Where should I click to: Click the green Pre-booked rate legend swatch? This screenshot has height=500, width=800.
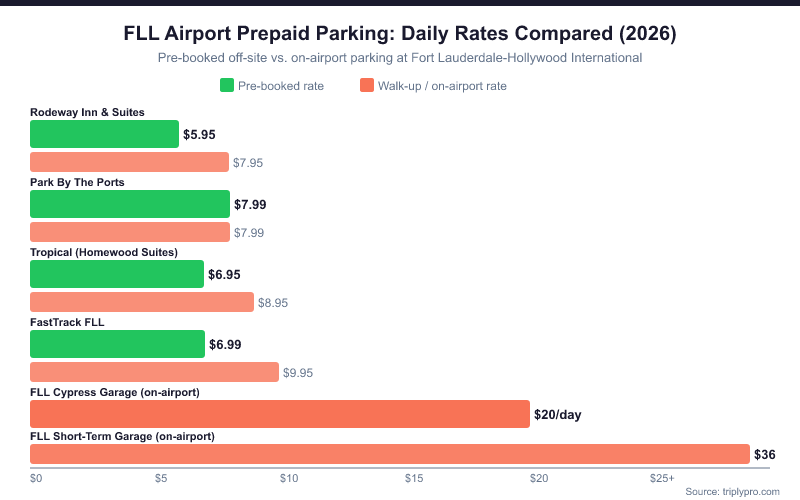(226, 86)
